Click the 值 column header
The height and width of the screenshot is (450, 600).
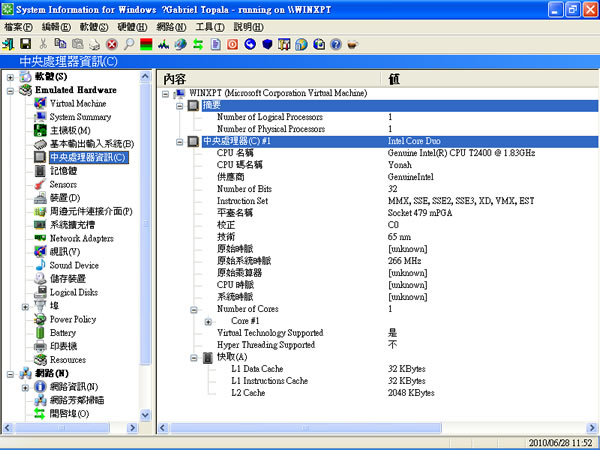click(x=395, y=78)
